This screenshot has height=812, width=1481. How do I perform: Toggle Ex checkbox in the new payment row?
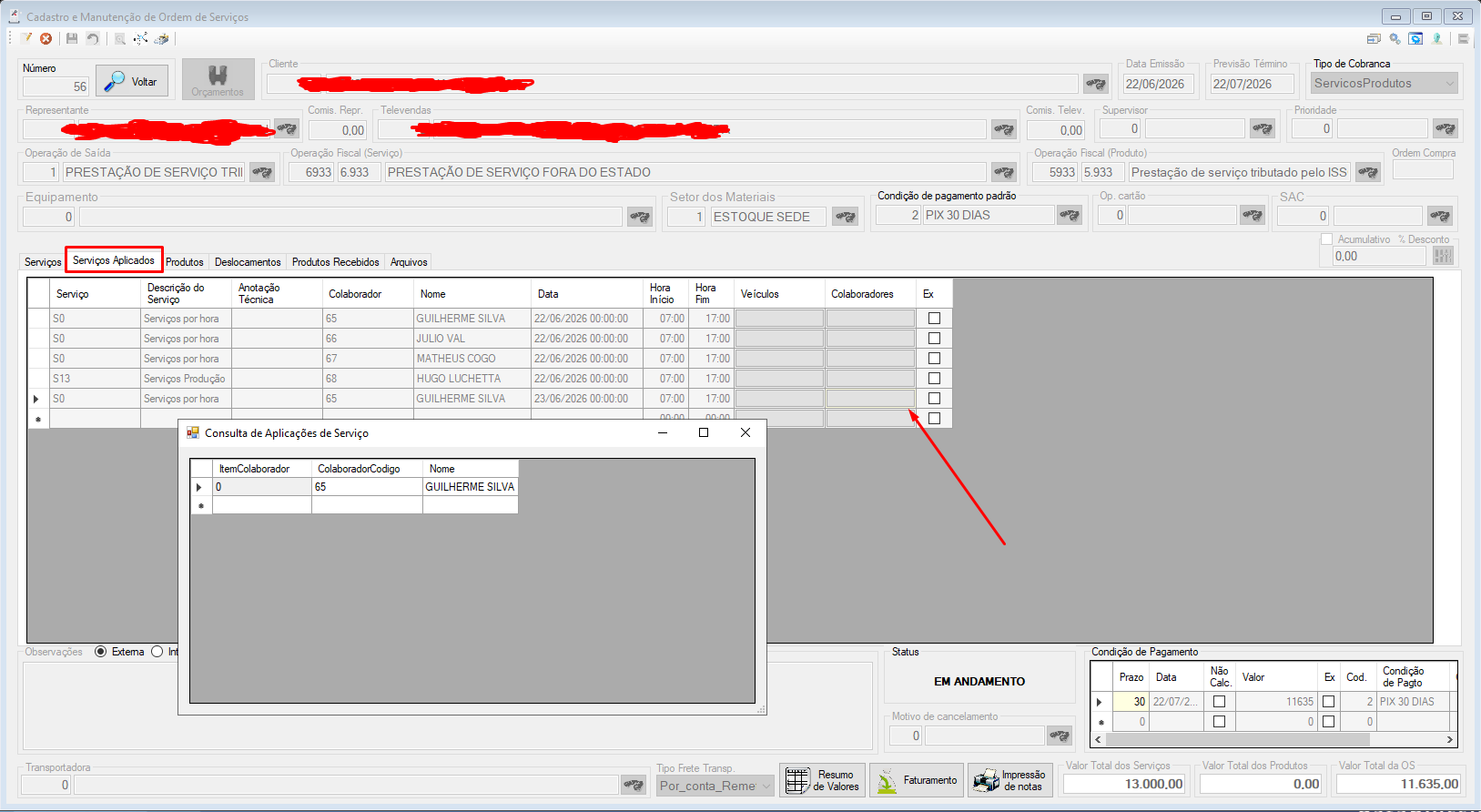point(1329,722)
